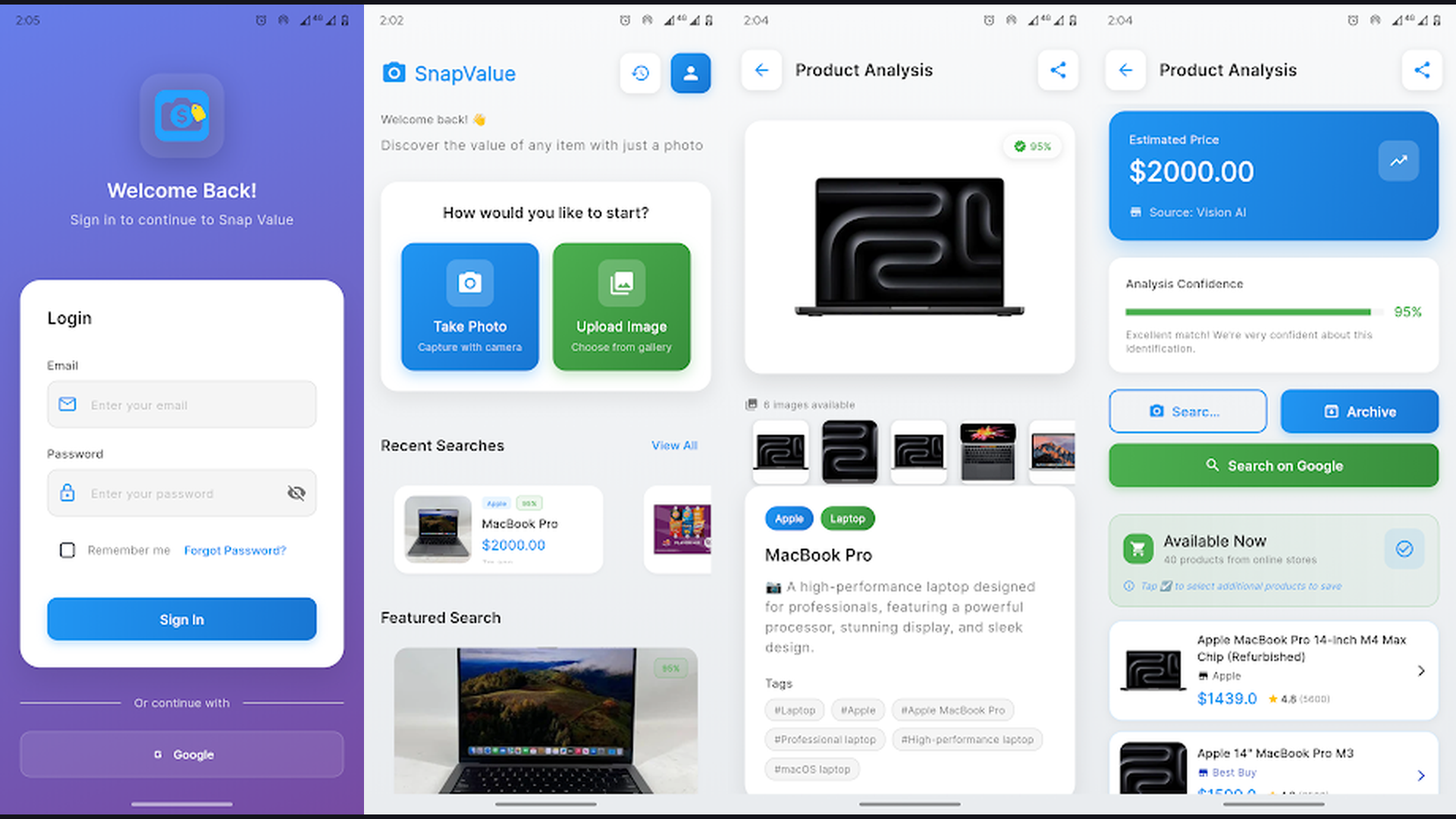The width and height of the screenshot is (1456, 819).
Task: Tap the Upload Image card
Action: click(x=622, y=306)
